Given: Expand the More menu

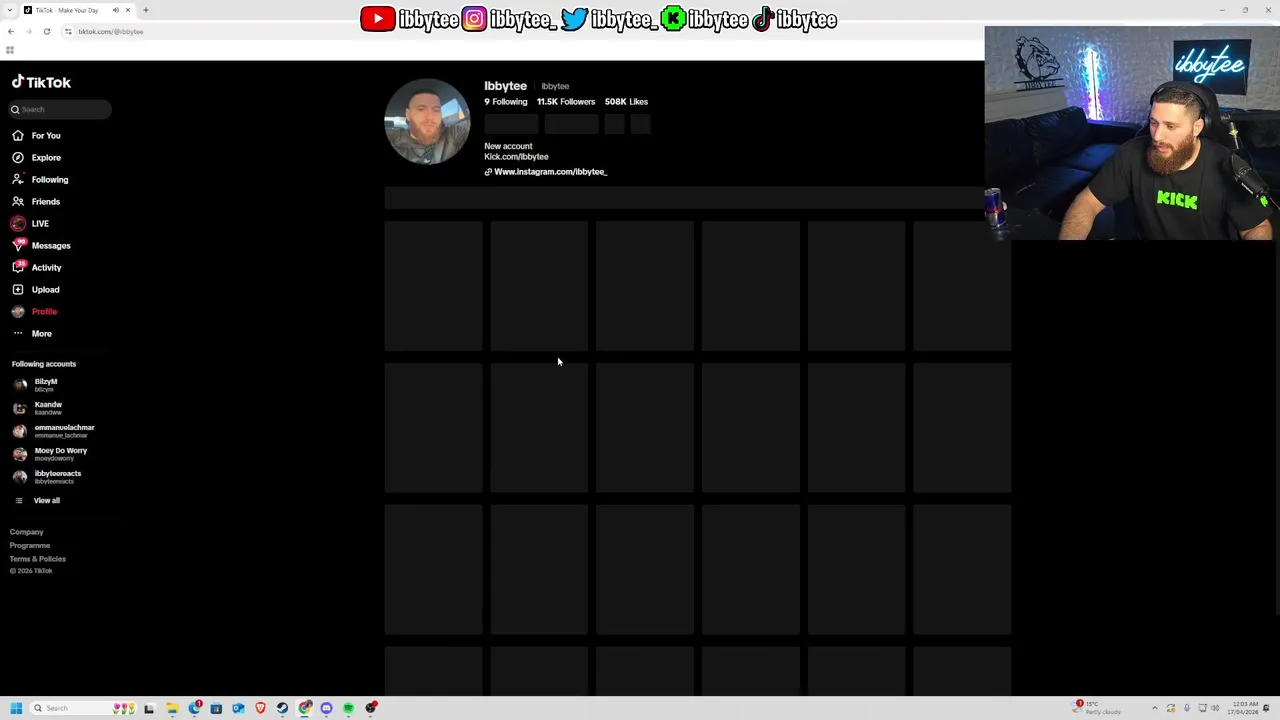Looking at the screenshot, I should (x=32, y=334).
